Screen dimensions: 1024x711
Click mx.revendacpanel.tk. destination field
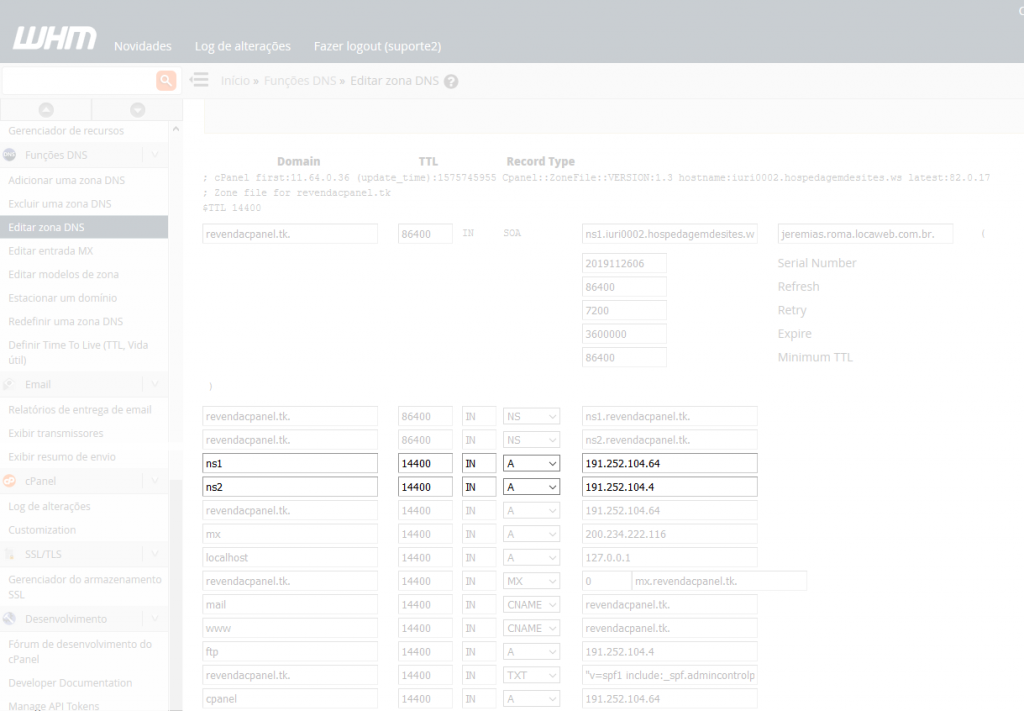(x=719, y=581)
